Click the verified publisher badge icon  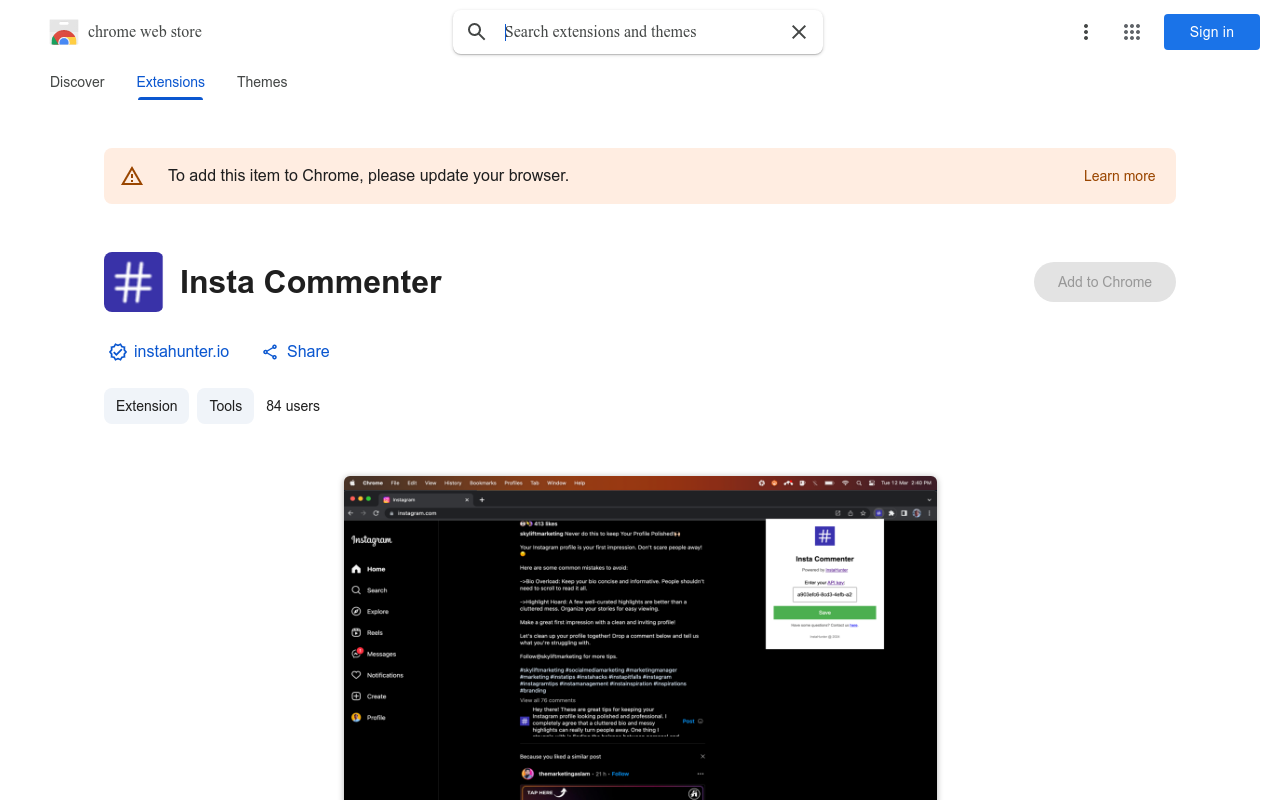(x=118, y=352)
